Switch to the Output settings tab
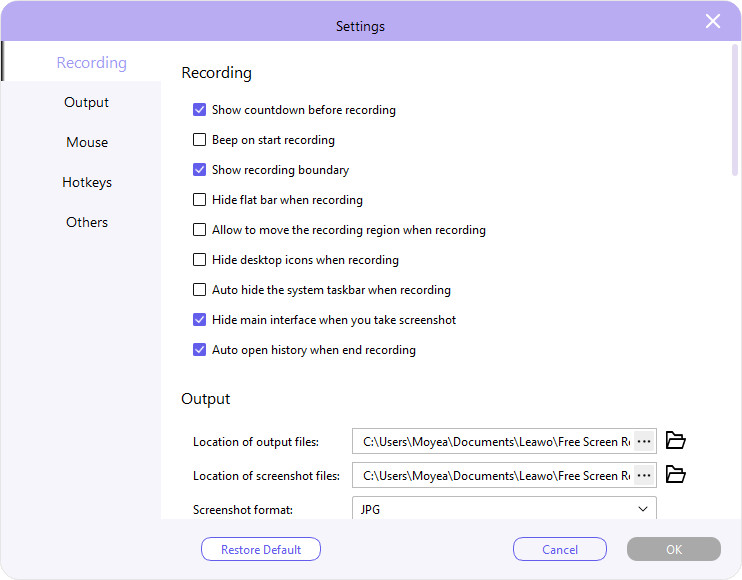 tap(86, 102)
